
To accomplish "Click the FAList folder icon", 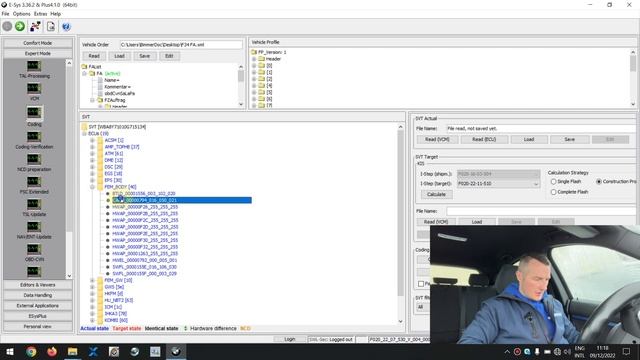I will tap(84, 67).
